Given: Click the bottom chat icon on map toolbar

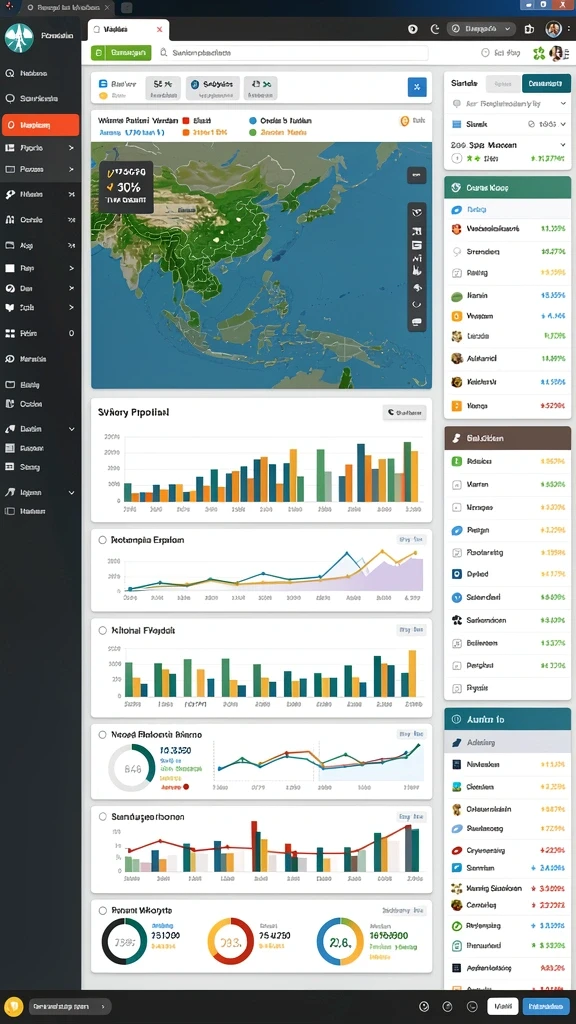Looking at the screenshot, I should tap(417, 322).
